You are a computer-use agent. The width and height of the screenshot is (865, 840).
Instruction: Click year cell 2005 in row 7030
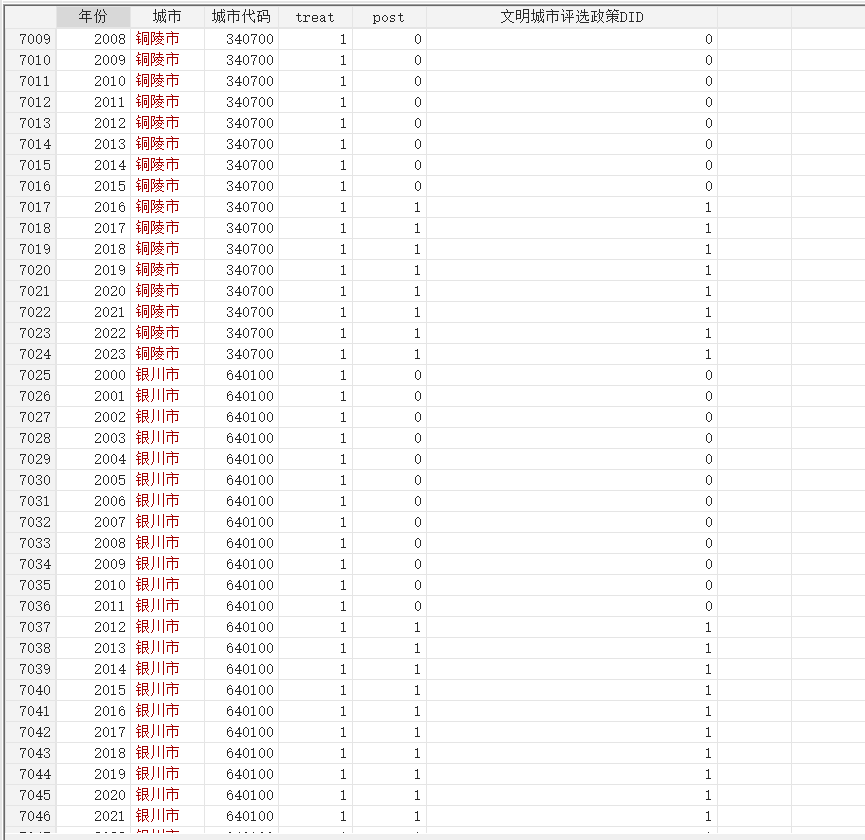[x=93, y=480]
